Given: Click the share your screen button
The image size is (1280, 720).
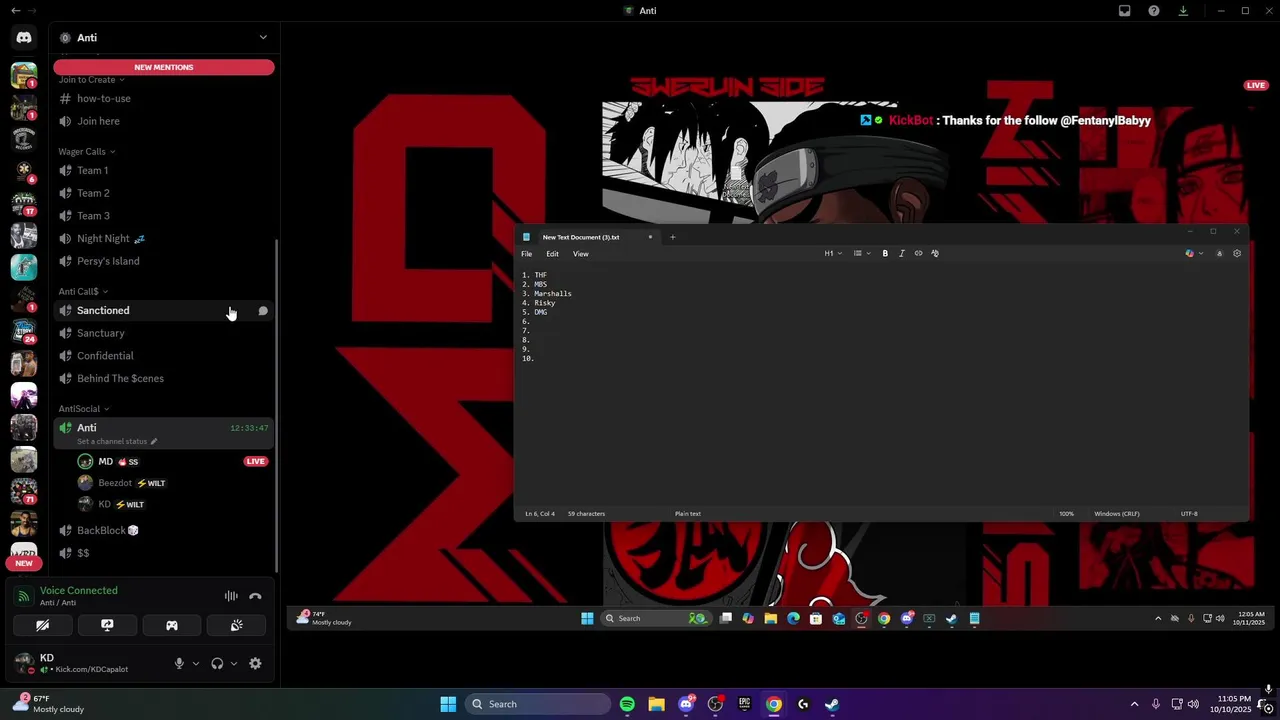Looking at the screenshot, I should [x=107, y=625].
